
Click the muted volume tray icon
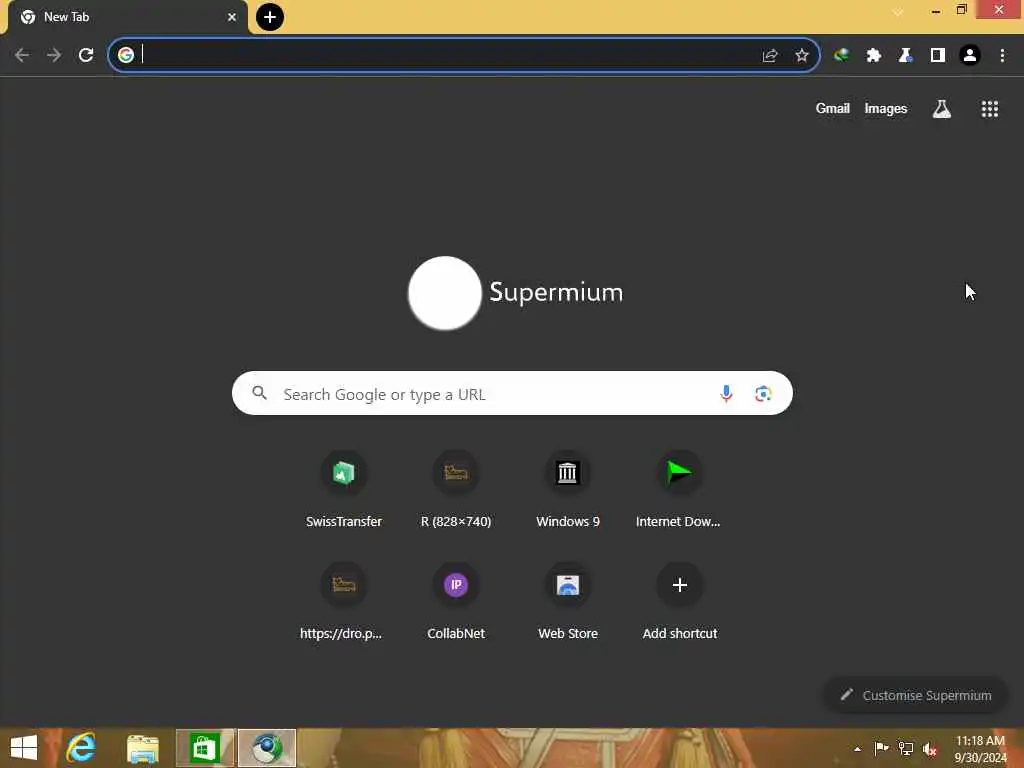pos(930,749)
